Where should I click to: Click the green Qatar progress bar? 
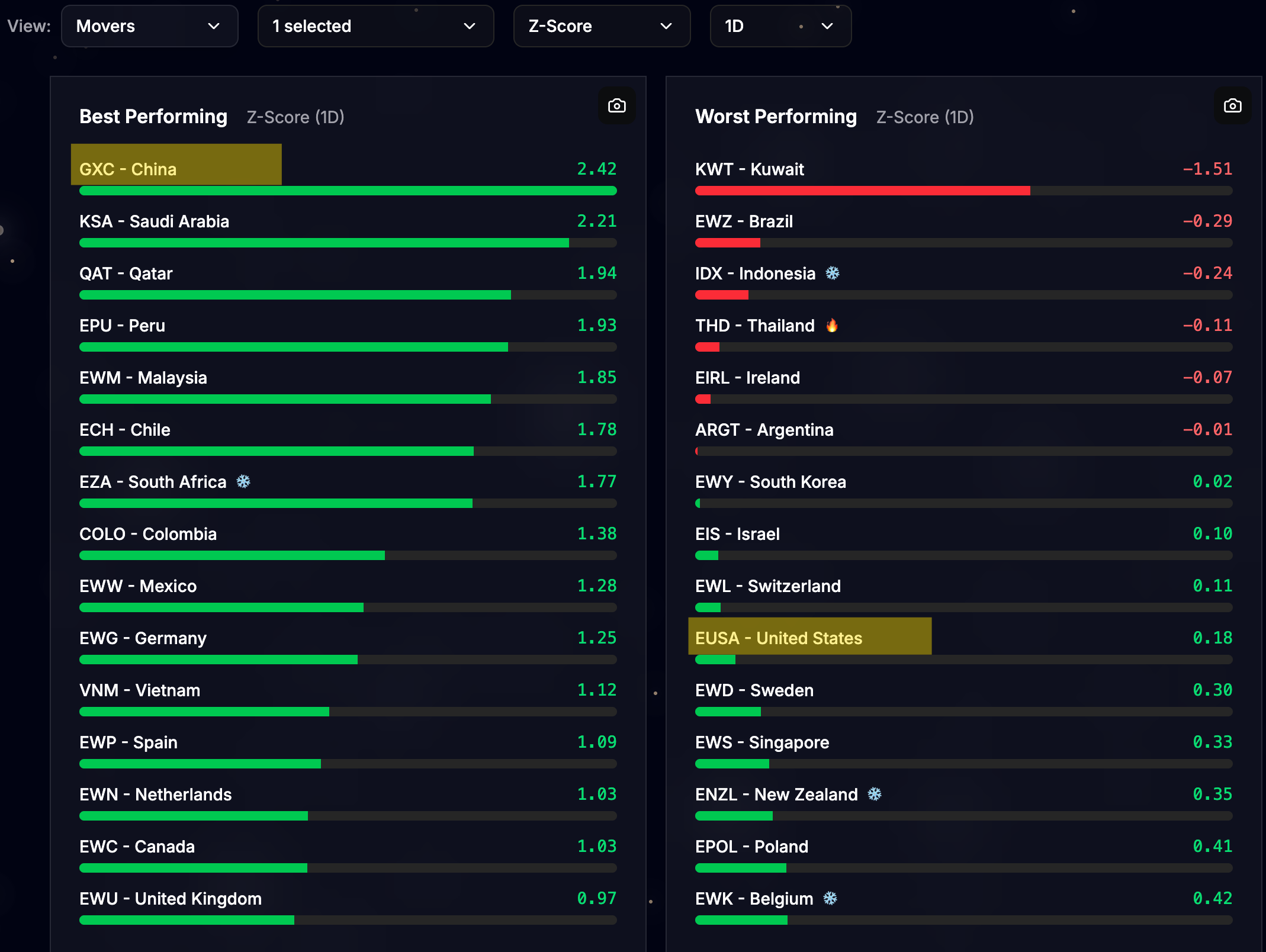(x=295, y=295)
